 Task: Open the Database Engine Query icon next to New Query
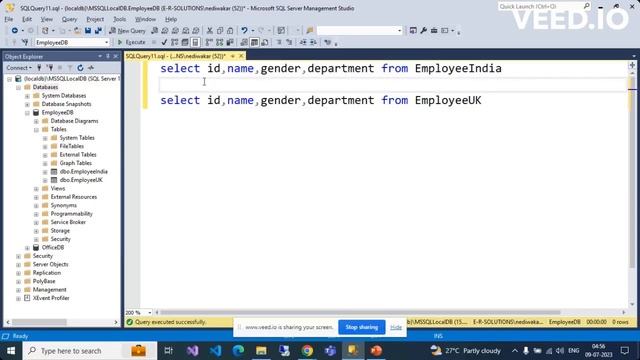click(155, 31)
